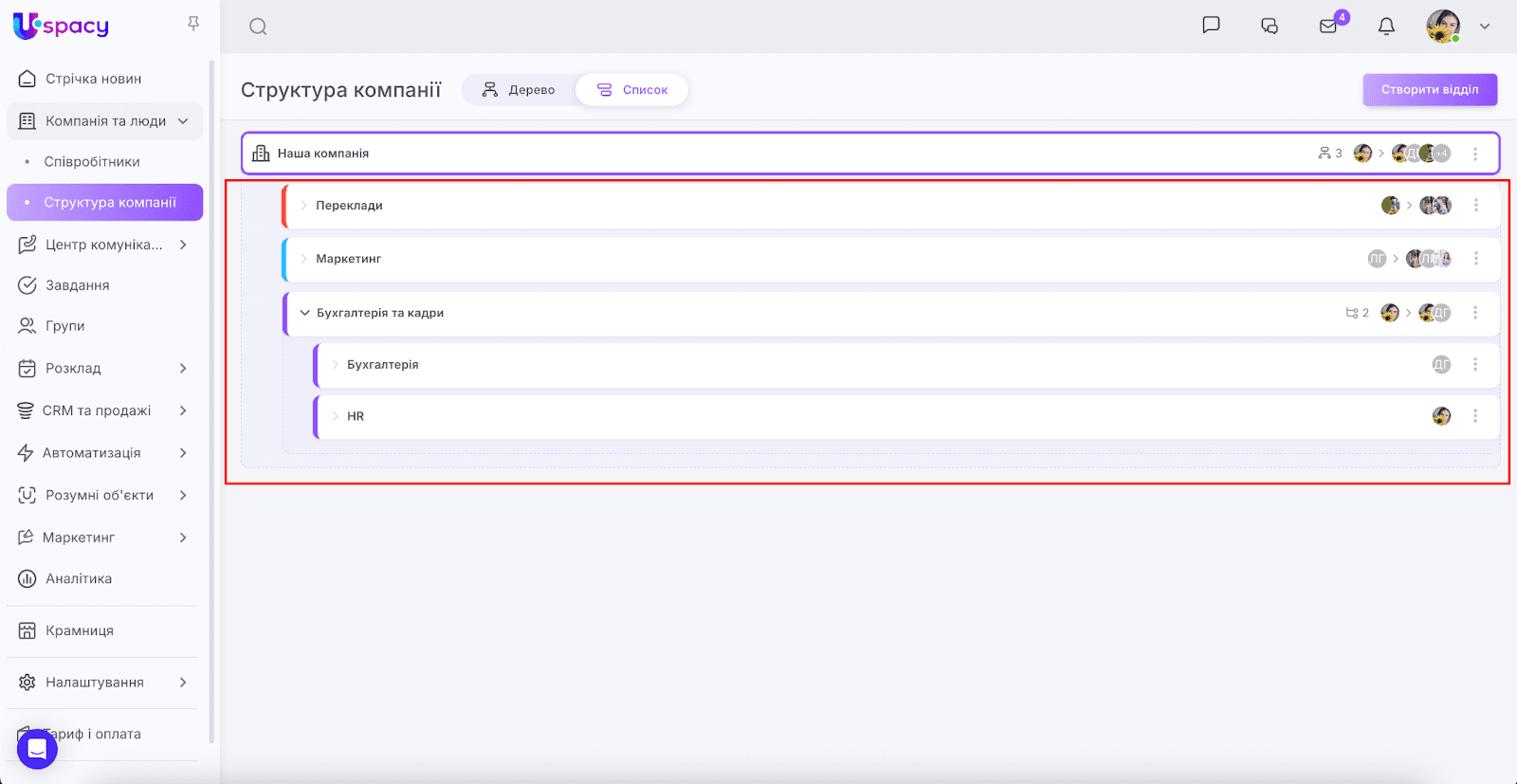Open the floating support chat widget

[37, 749]
